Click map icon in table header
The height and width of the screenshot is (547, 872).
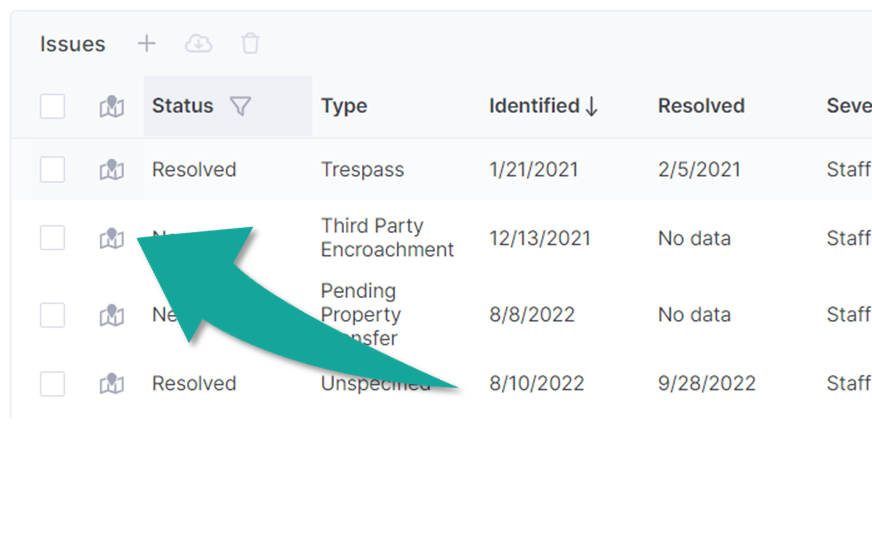point(112,106)
